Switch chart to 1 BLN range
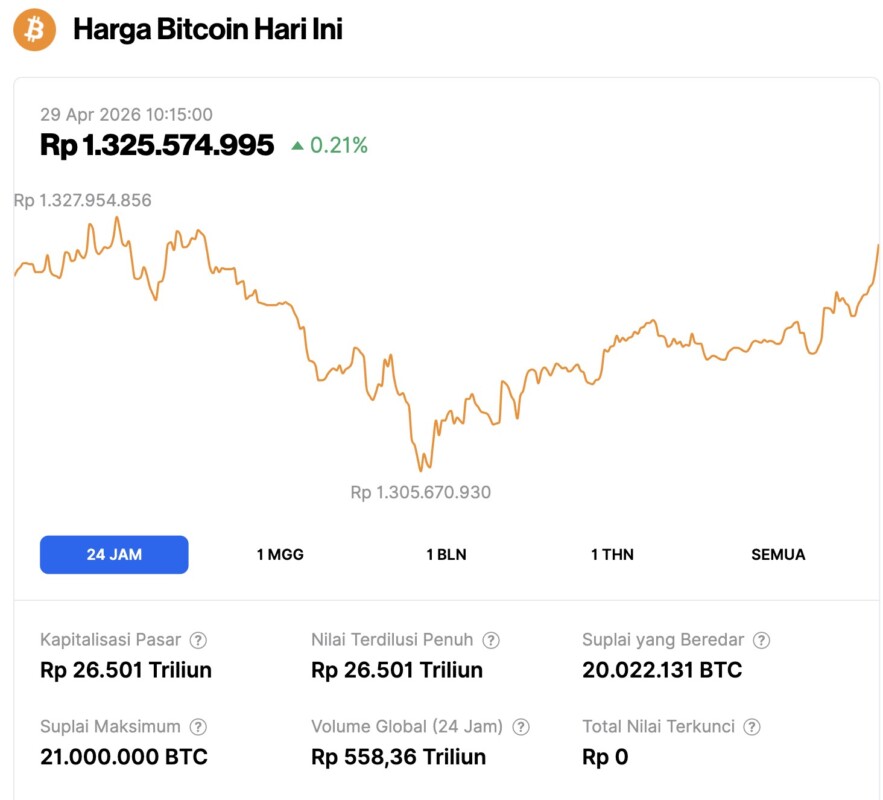Screen dimensions: 883x800 coord(446,554)
